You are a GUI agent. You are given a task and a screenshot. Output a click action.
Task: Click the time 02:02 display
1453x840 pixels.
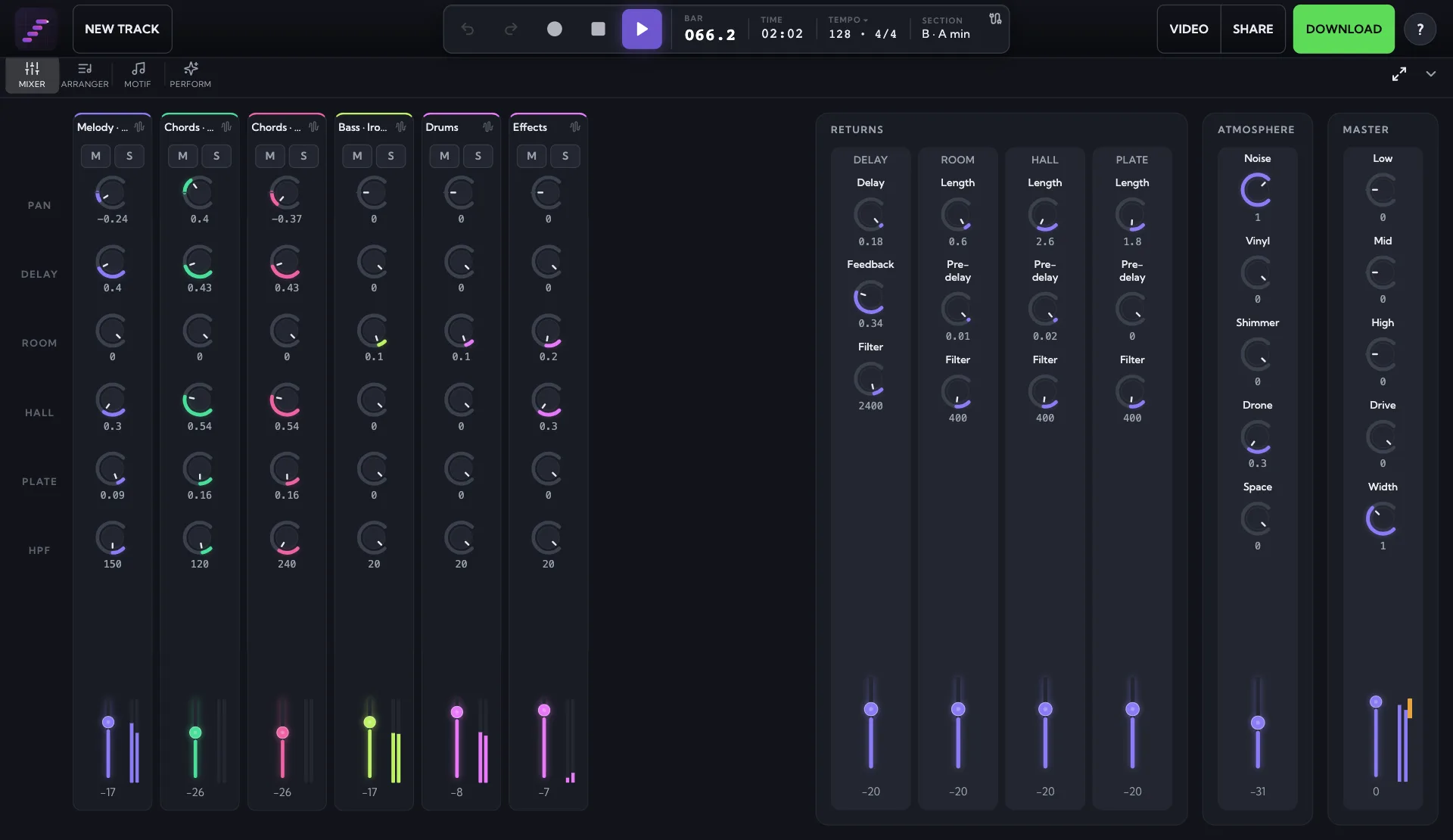coord(782,34)
